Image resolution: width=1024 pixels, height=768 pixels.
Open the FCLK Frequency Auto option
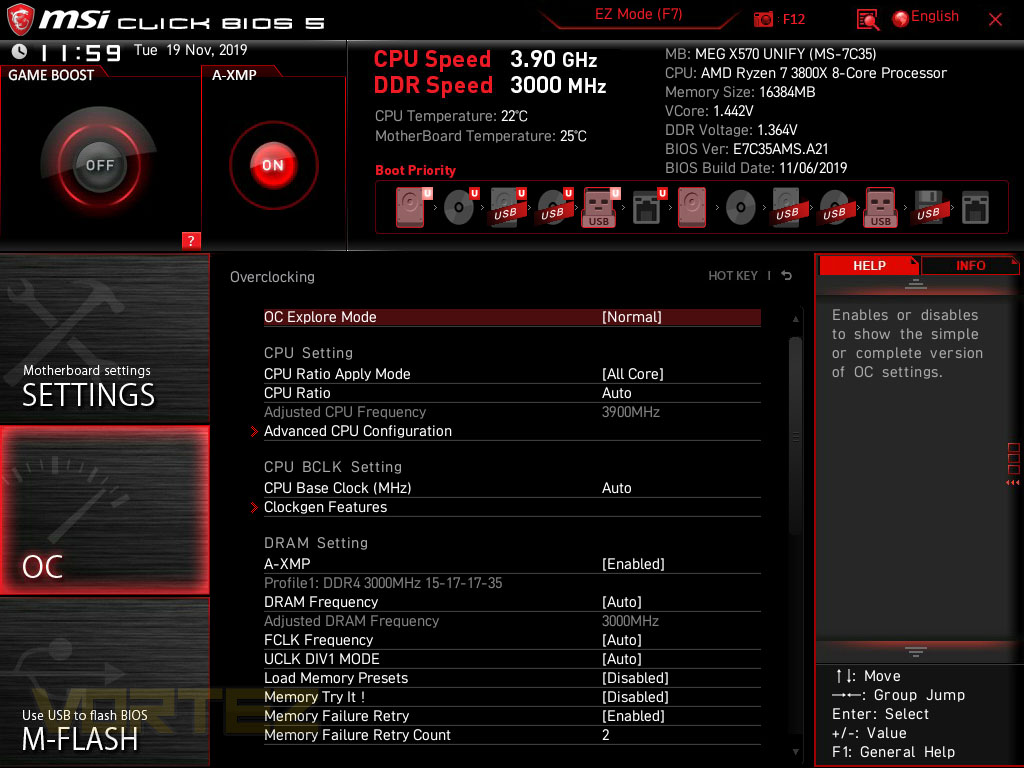point(512,640)
